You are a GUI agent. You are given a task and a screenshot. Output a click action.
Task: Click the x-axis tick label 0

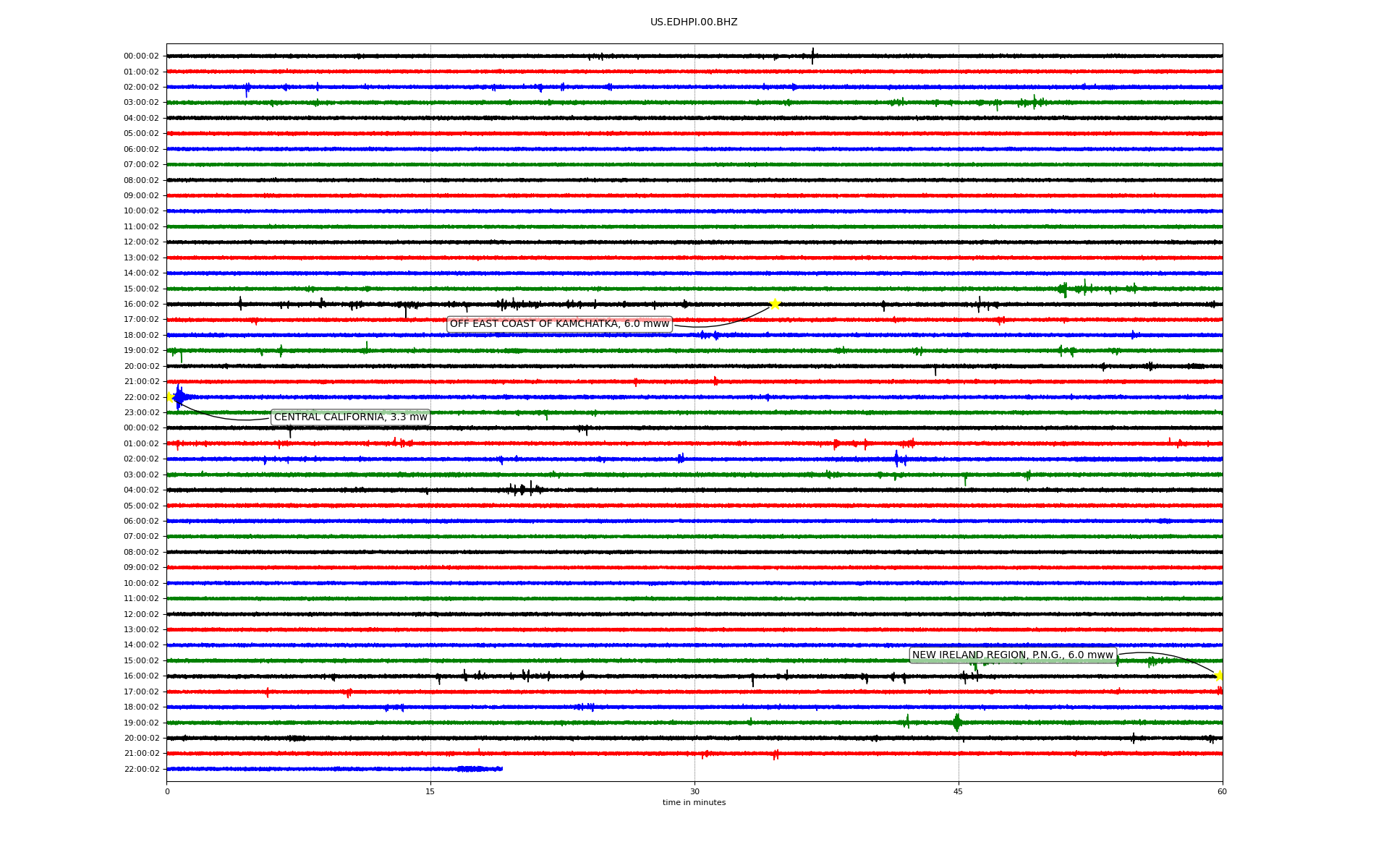[x=167, y=791]
